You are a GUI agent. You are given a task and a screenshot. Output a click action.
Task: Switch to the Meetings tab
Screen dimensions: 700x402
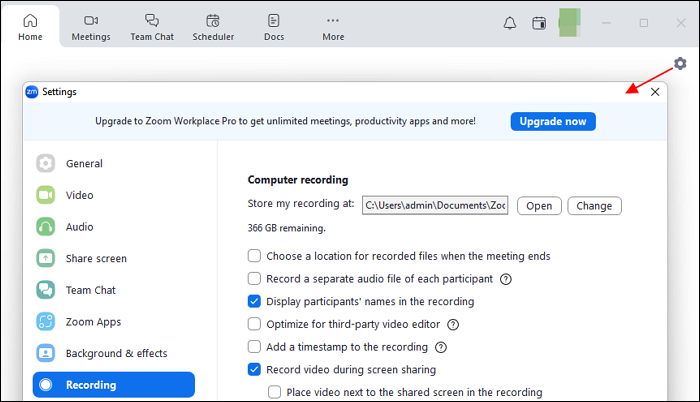[x=91, y=27]
